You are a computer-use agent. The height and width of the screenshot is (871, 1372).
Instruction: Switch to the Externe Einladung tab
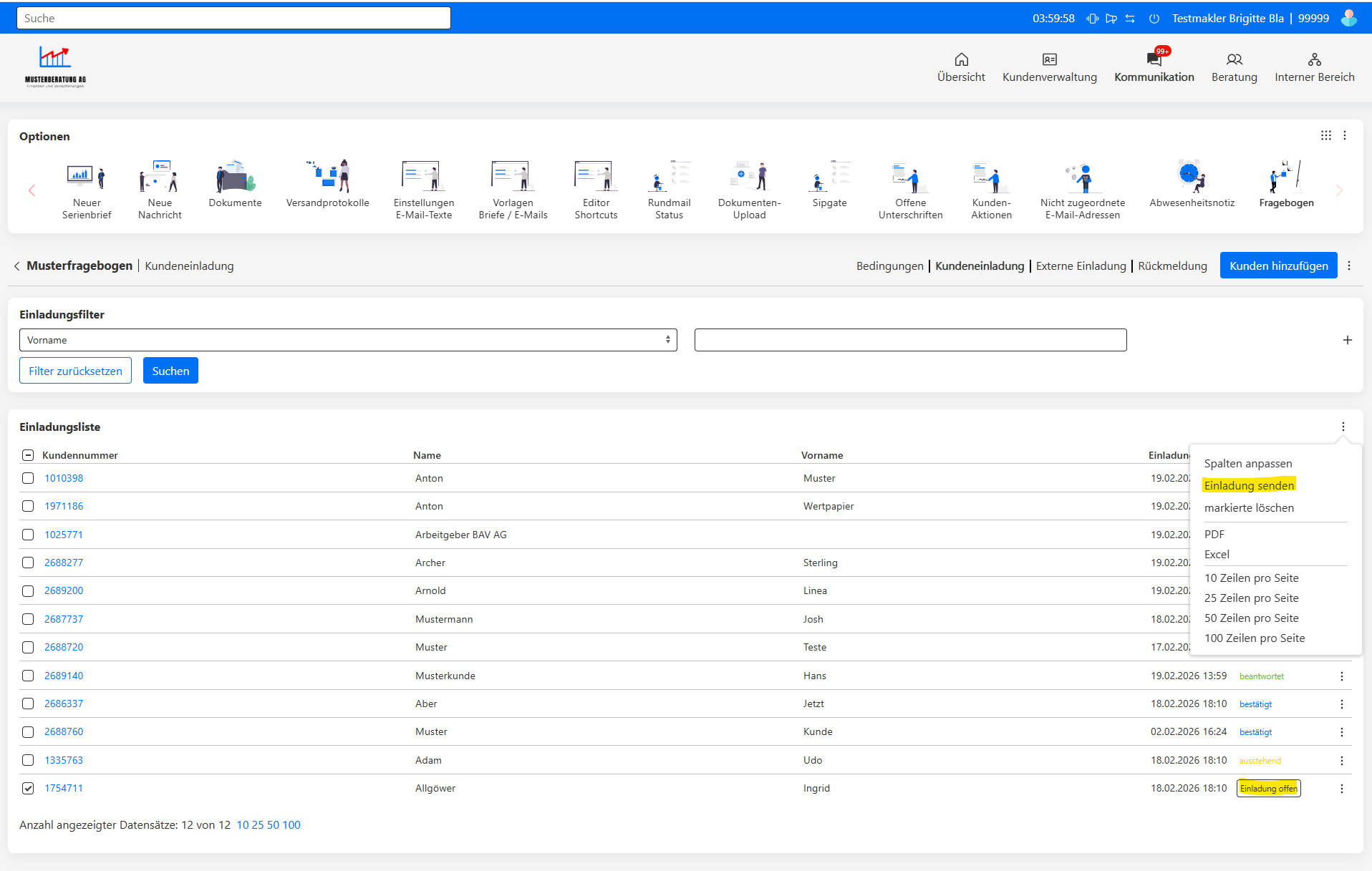(1081, 266)
